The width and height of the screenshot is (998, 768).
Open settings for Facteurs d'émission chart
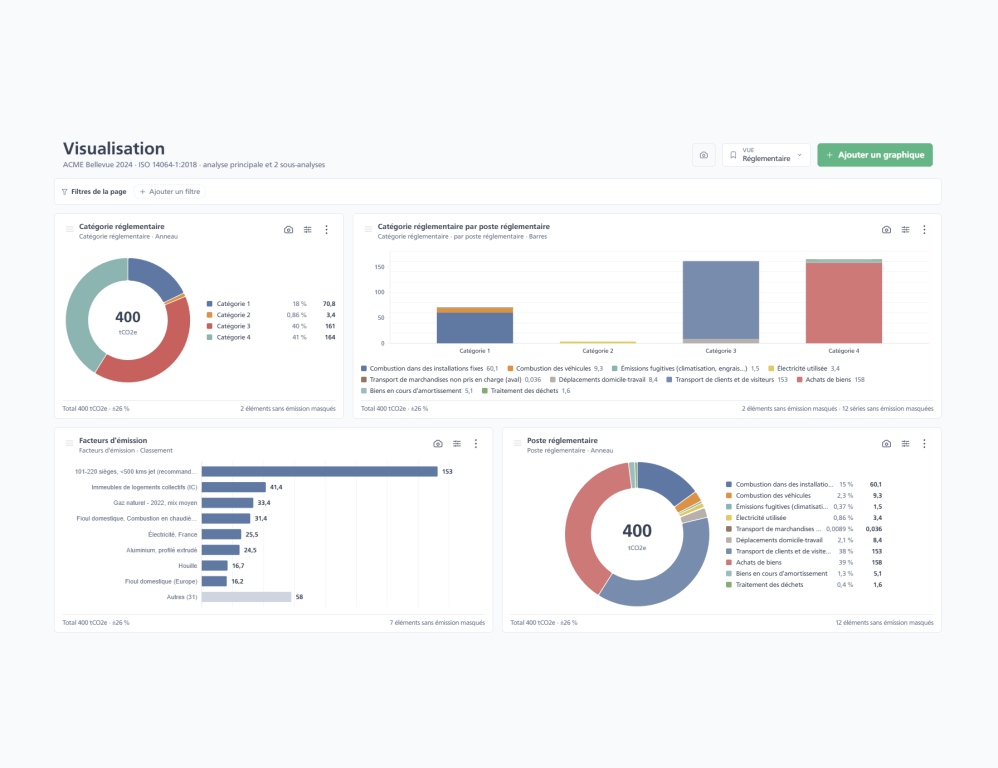pyautogui.click(x=457, y=443)
